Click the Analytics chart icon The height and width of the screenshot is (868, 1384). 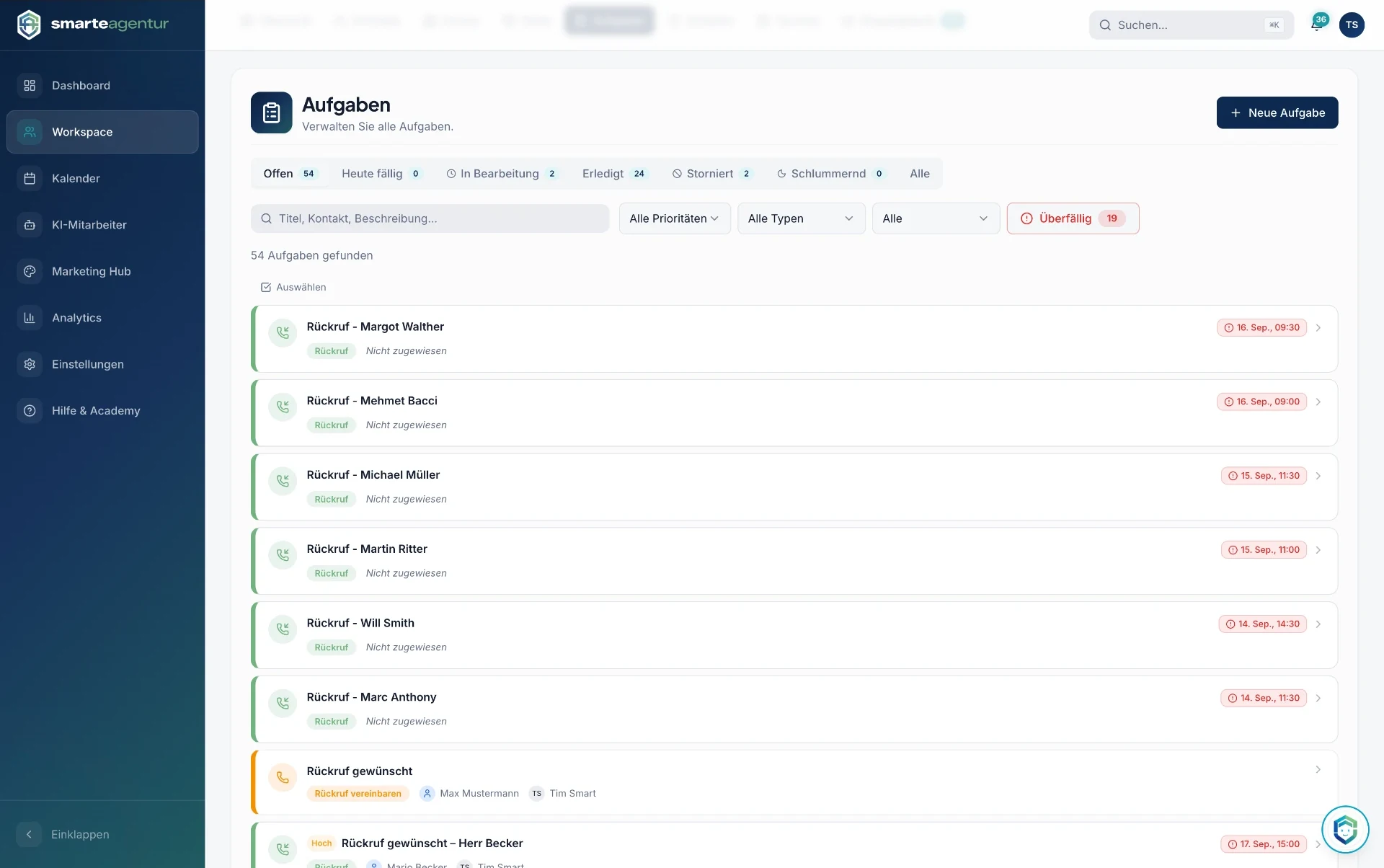30,318
